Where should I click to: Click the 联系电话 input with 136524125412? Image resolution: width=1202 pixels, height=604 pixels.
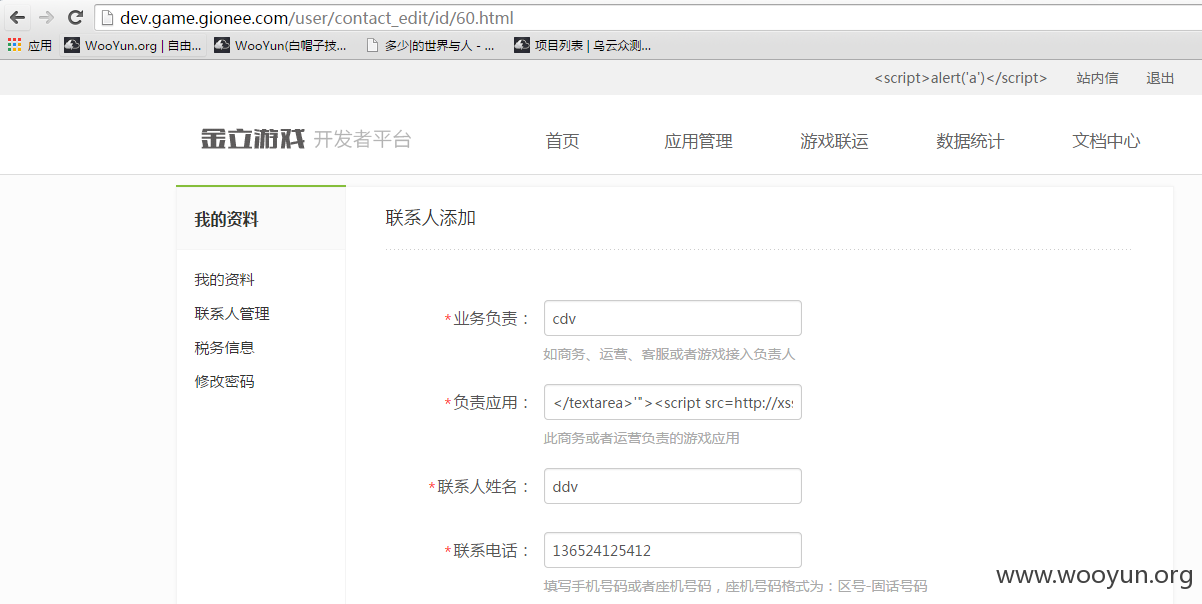tap(673, 550)
